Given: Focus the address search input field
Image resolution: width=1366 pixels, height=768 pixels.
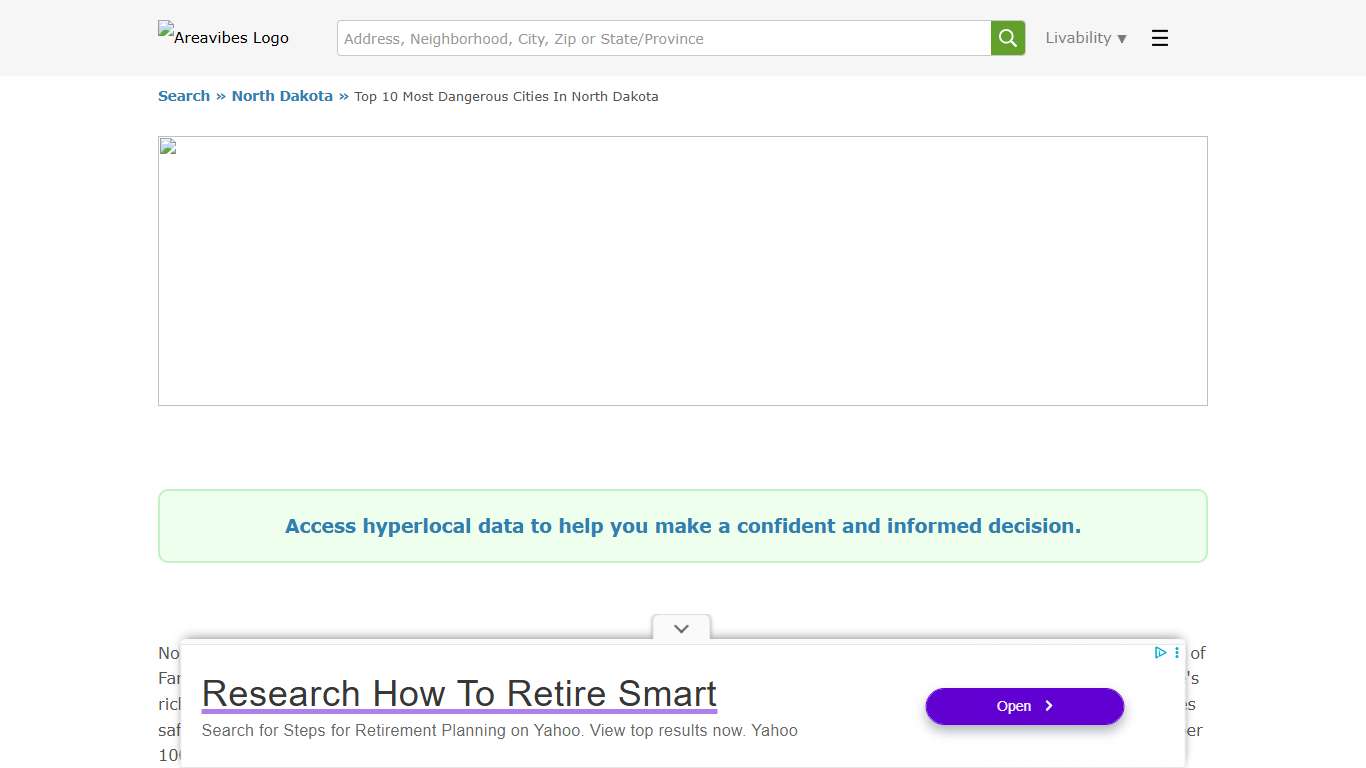Looking at the screenshot, I should (x=664, y=38).
